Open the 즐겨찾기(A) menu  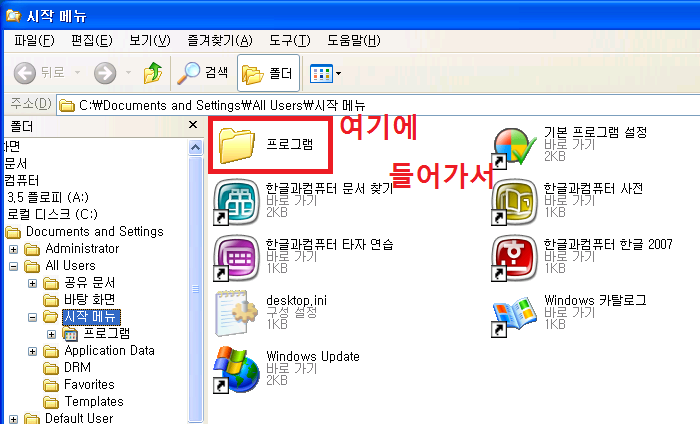pyautogui.click(x=220, y=41)
